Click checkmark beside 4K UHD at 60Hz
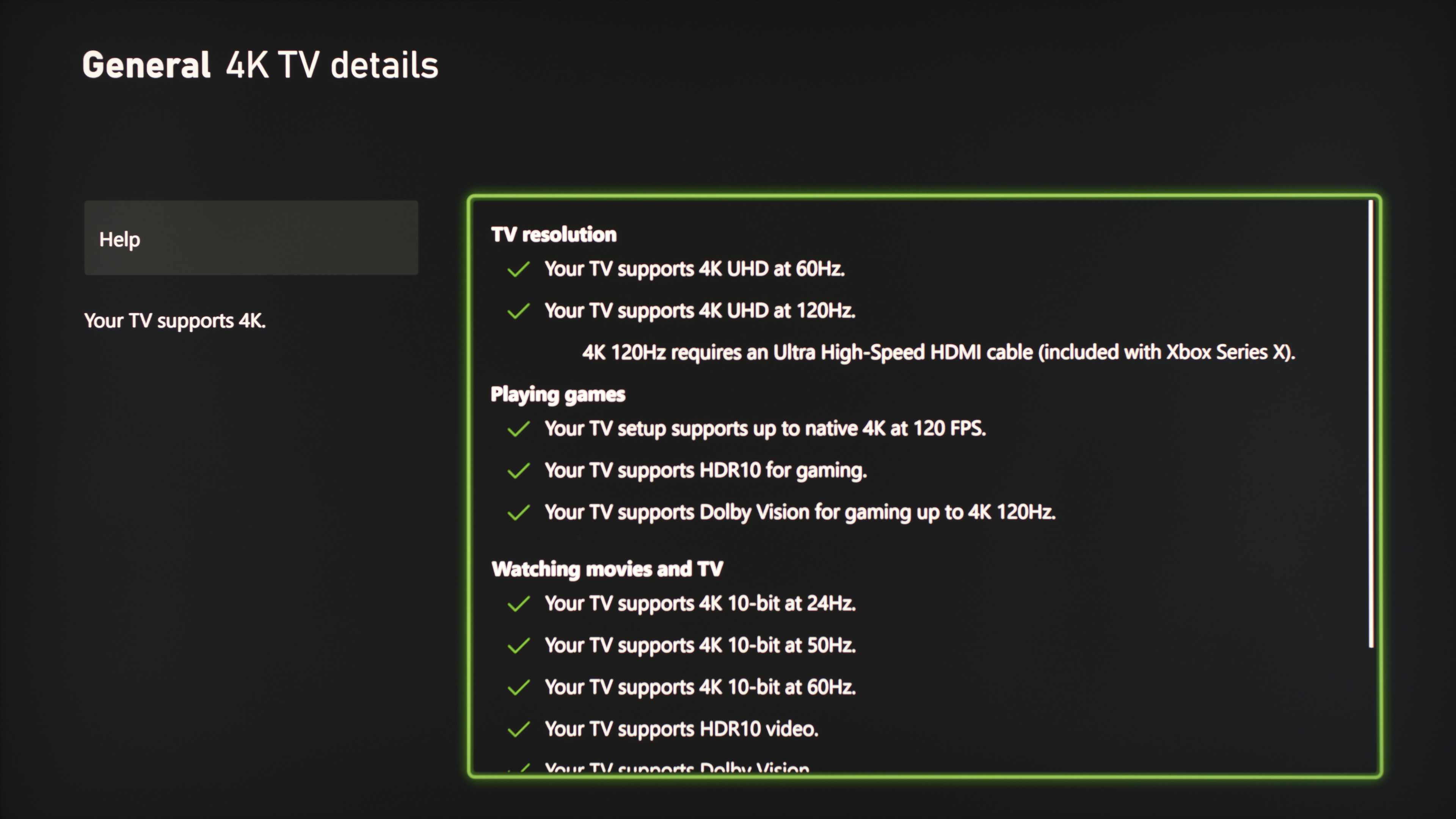This screenshot has height=819, width=1456. point(518,269)
